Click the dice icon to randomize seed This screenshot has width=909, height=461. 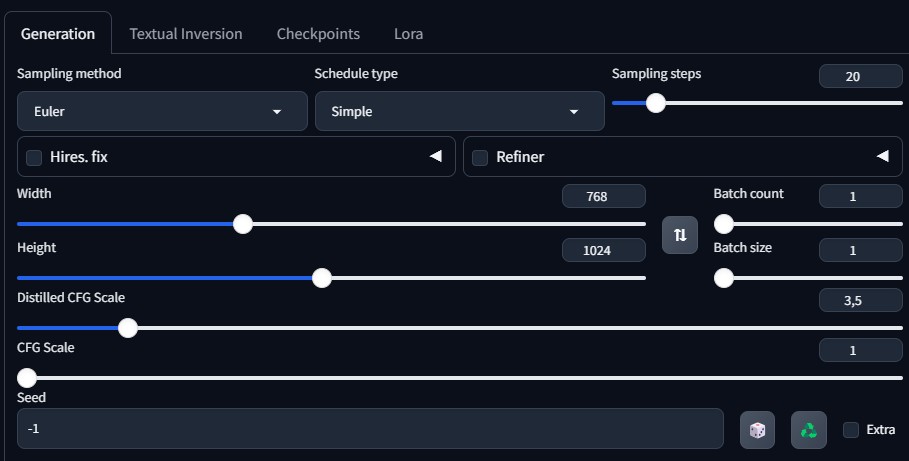757,430
